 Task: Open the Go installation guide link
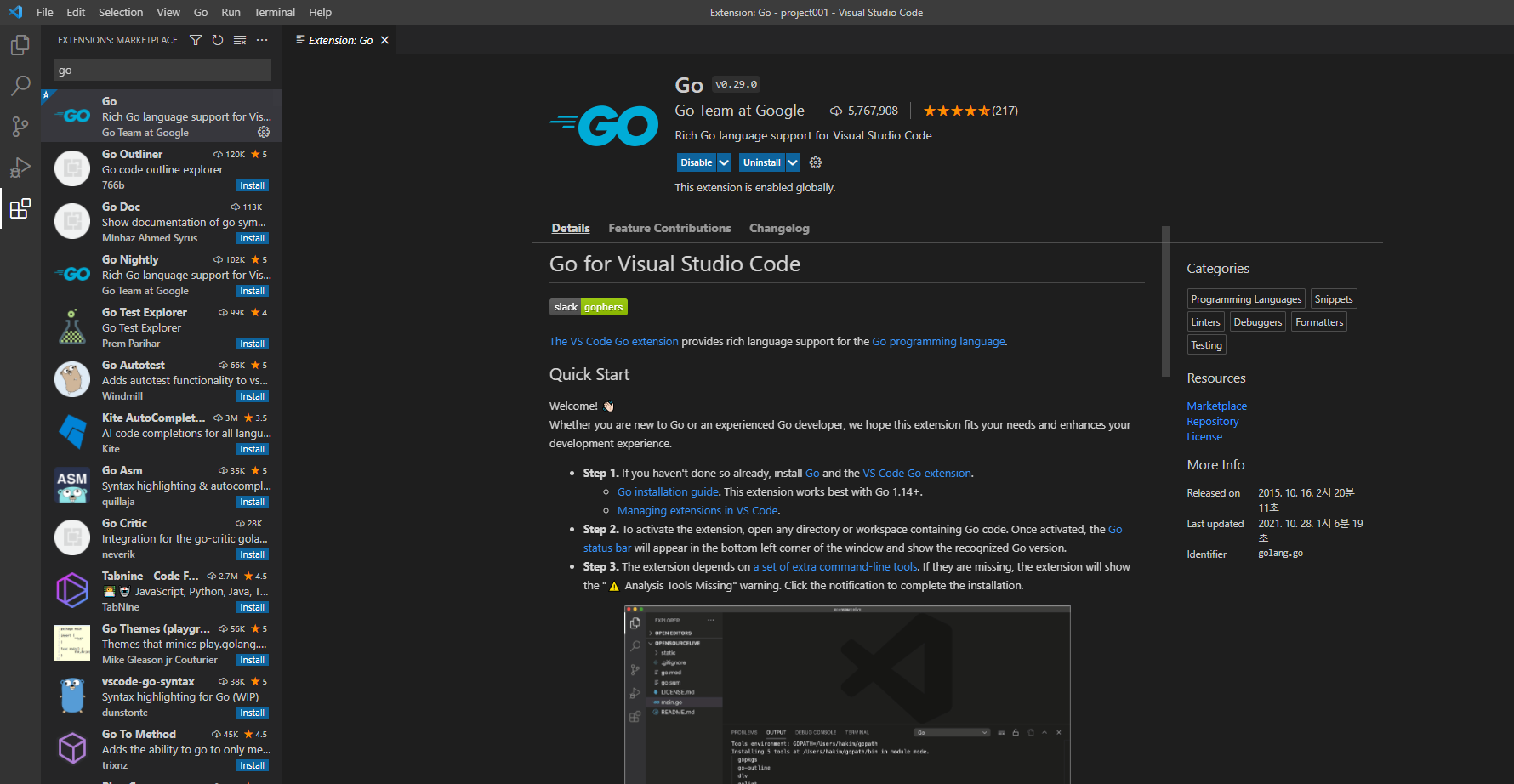click(x=669, y=491)
